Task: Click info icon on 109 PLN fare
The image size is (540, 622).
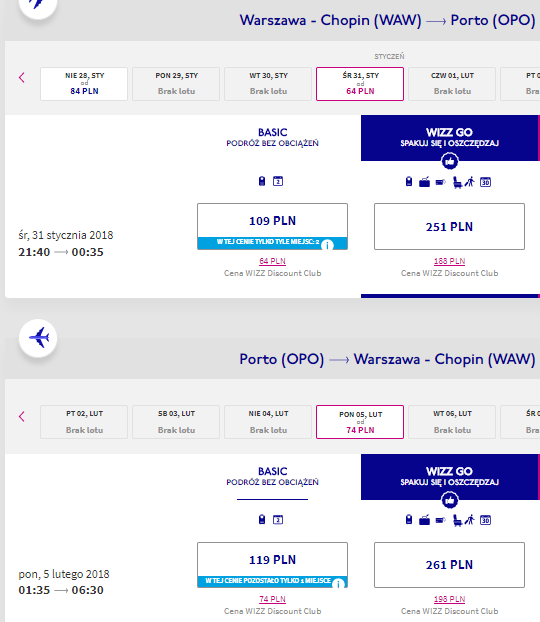Action: 327,245
